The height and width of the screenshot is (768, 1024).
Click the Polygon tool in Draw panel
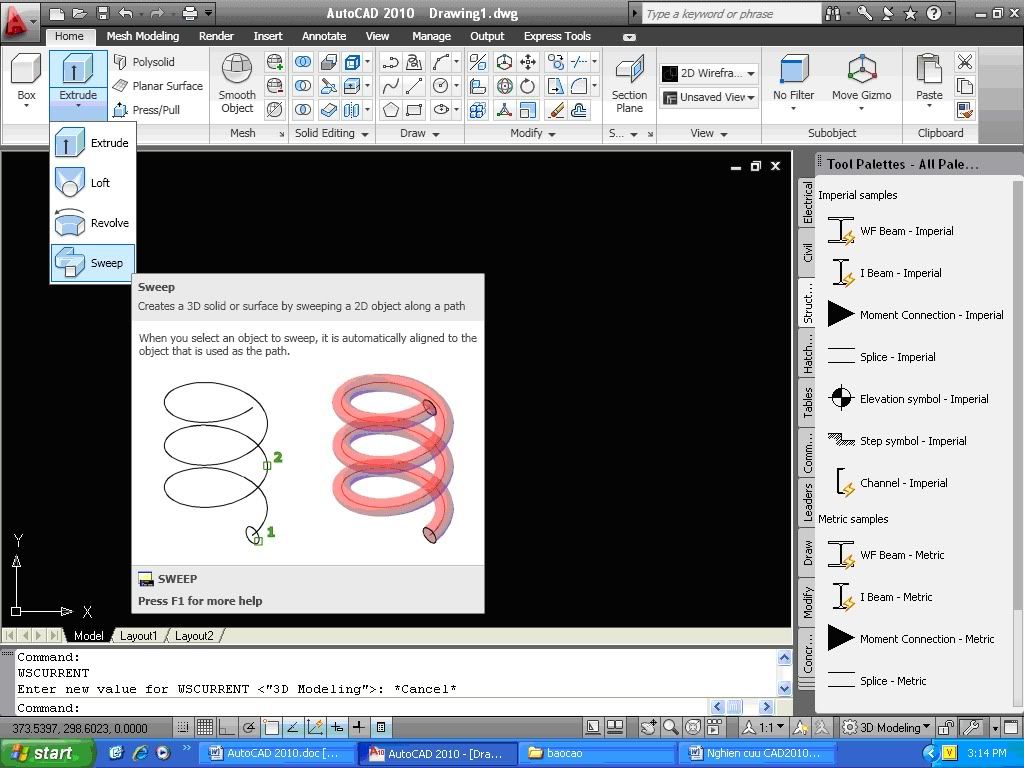[x=391, y=110]
